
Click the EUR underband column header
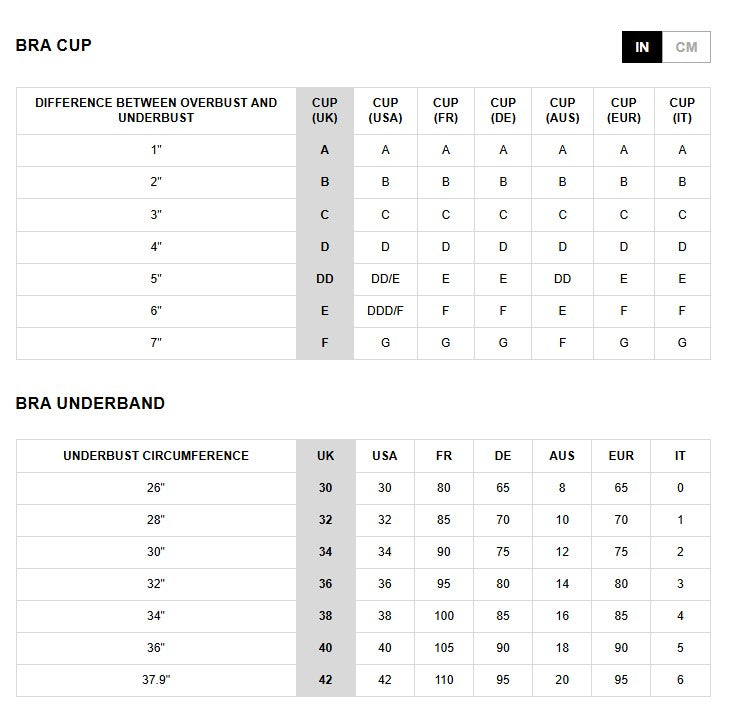621,455
